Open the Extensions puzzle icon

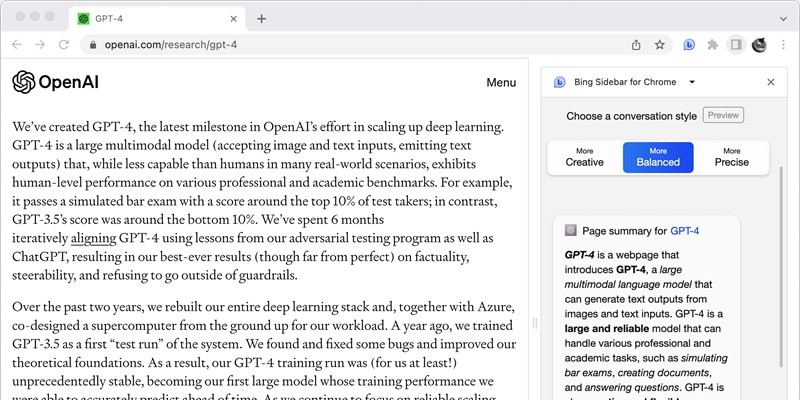[713, 45]
